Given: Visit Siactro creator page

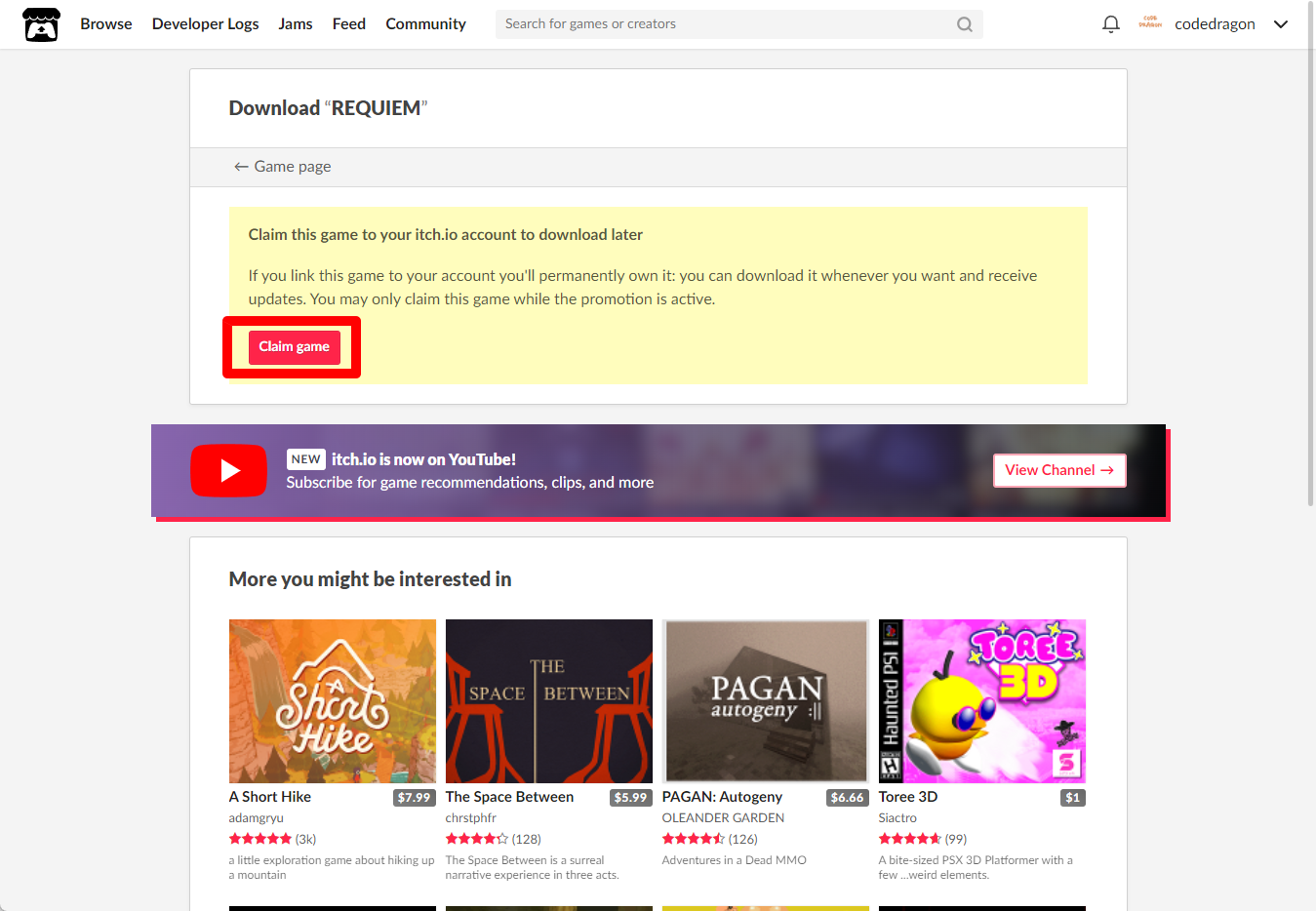Looking at the screenshot, I should coord(897,818).
